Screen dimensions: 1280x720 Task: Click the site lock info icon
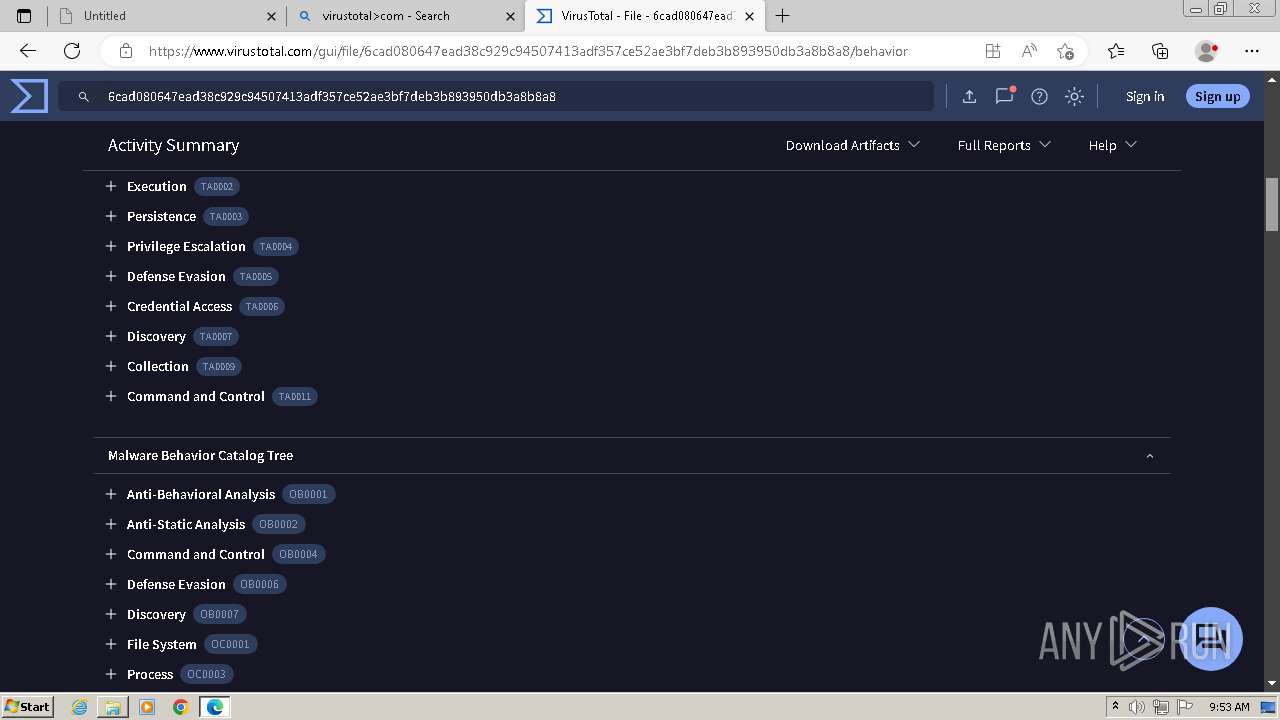tap(126, 51)
